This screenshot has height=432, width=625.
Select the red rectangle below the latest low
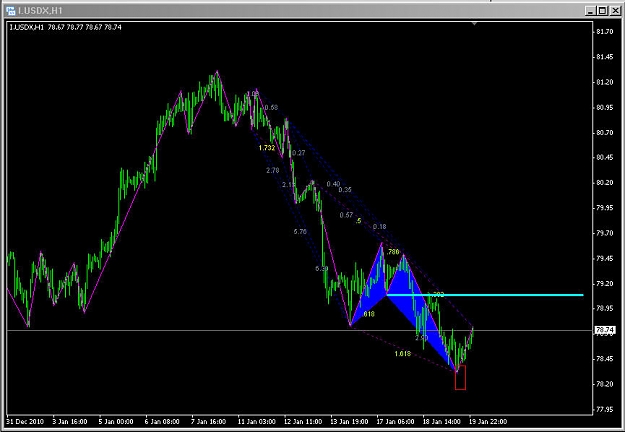460,377
